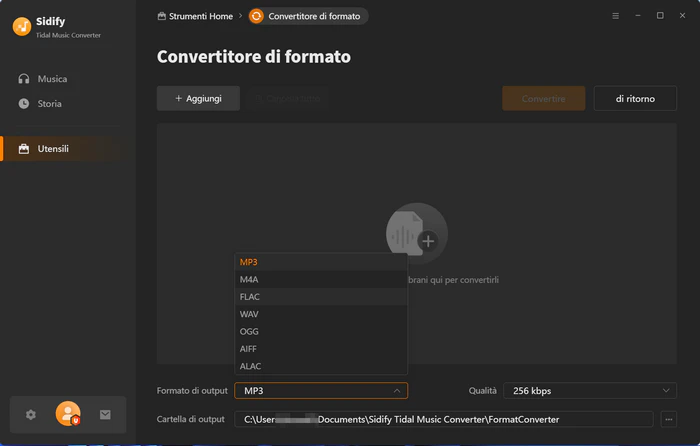Browse output folder with ellipsis button
This screenshot has height=446, width=700.
click(x=668, y=419)
